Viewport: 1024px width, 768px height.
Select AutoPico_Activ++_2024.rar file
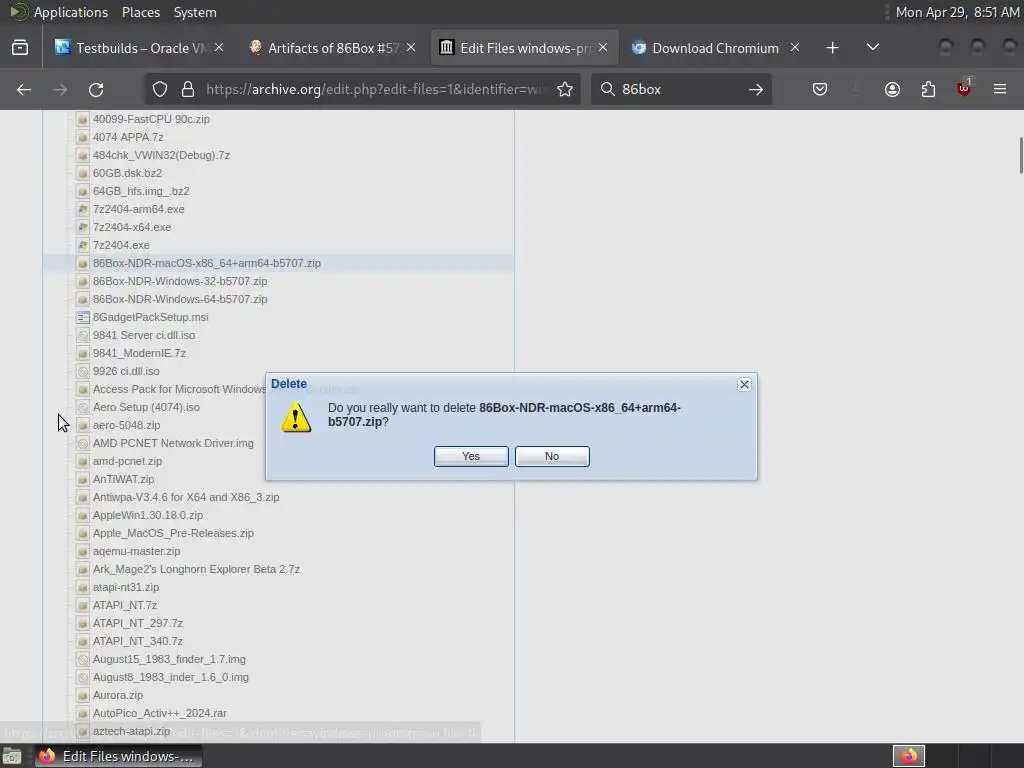(159, 713)
